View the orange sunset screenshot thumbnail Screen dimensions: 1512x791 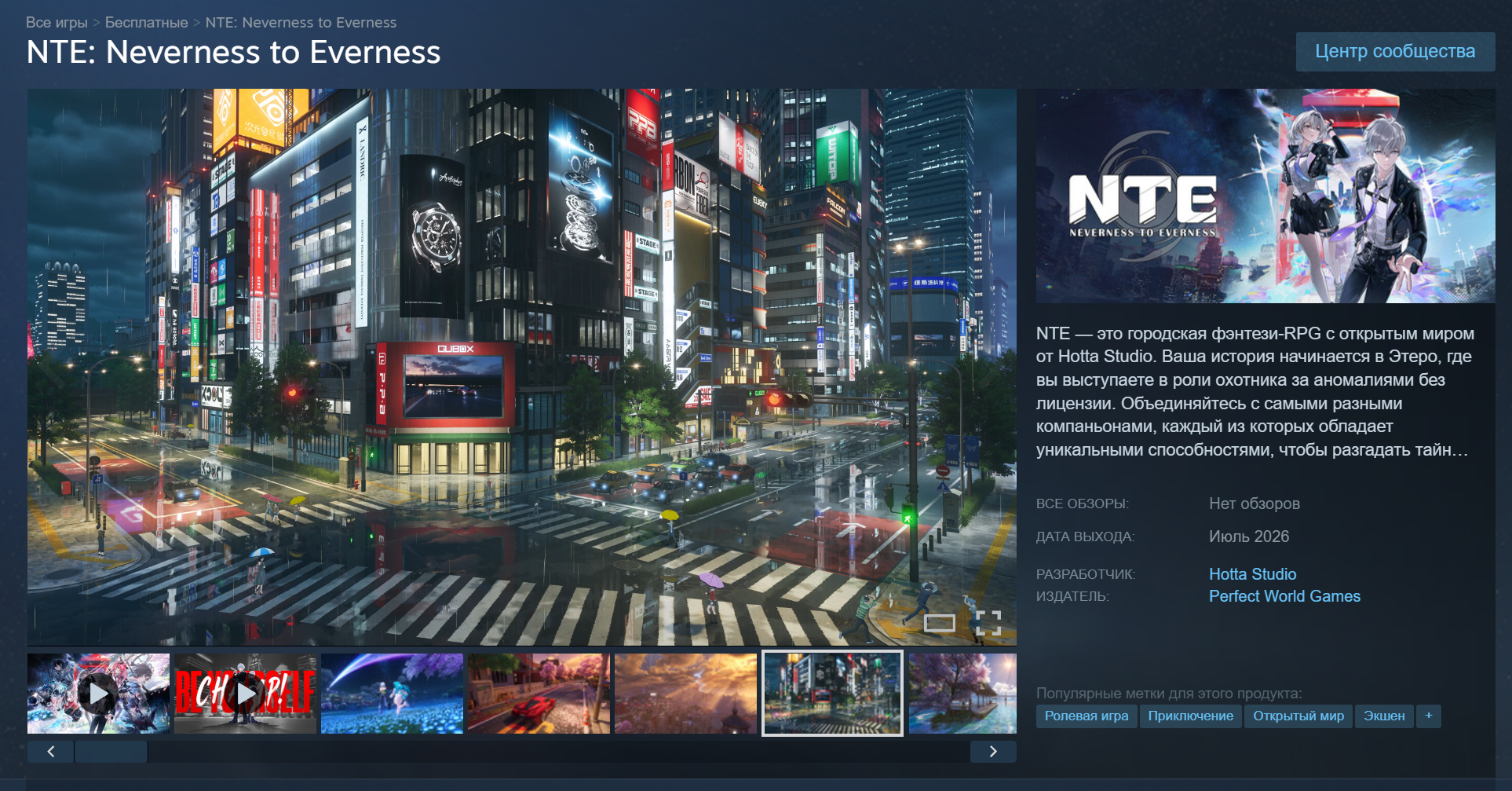685,694
